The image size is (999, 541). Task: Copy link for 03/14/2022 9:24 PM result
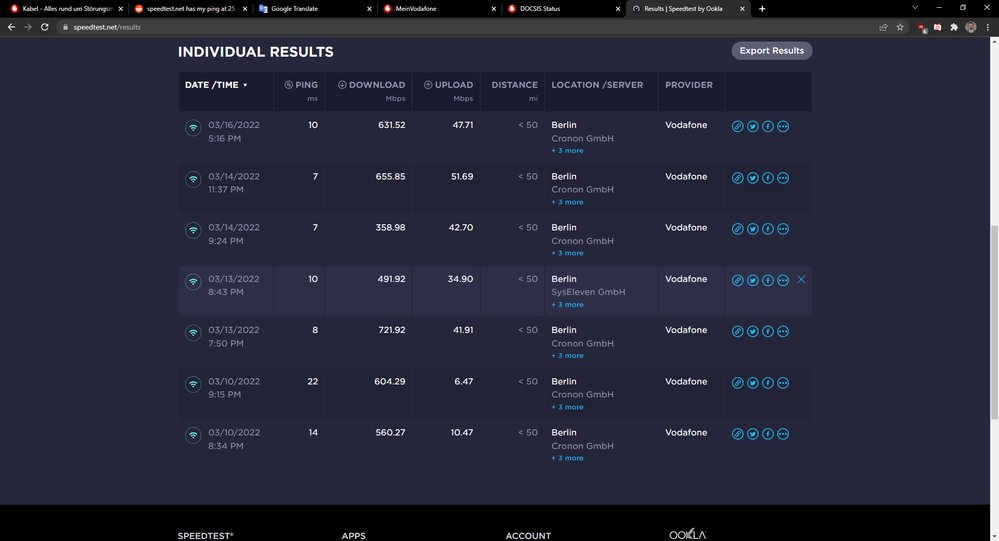point(737,229)
